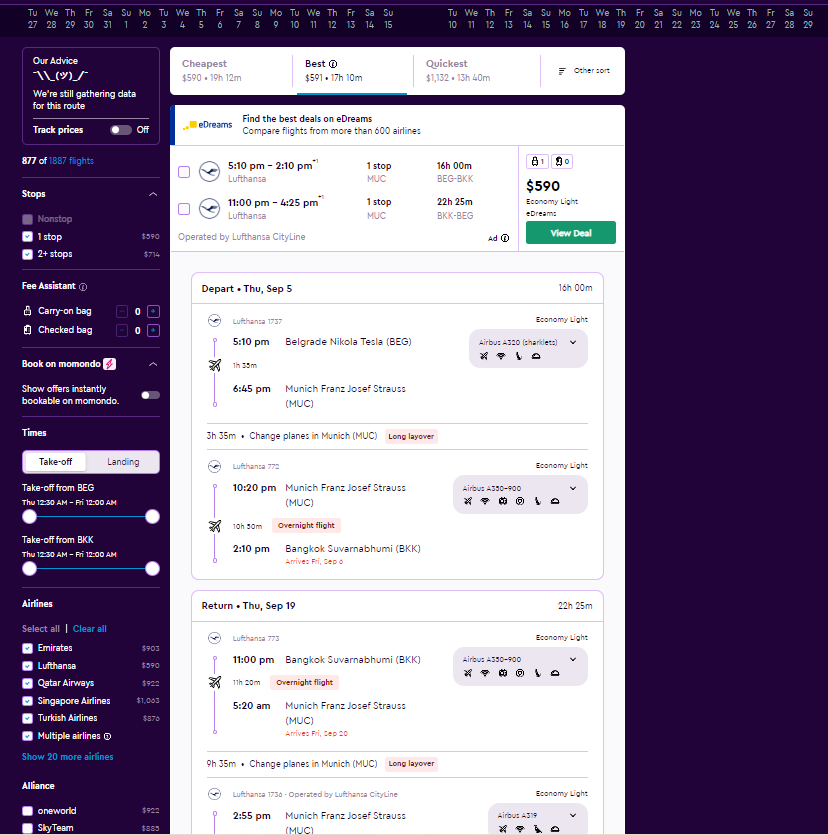This screenshot has height=835, width=828.
Task: Click the Lufthansa 773 airline logo
Action: [215, 638]
